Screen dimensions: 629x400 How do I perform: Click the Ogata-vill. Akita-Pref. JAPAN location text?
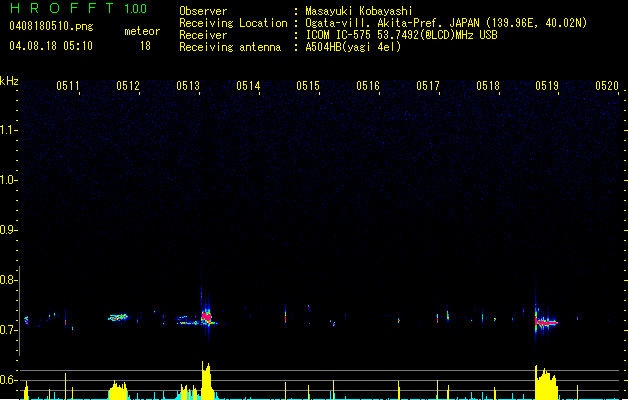tap(446, 23)
